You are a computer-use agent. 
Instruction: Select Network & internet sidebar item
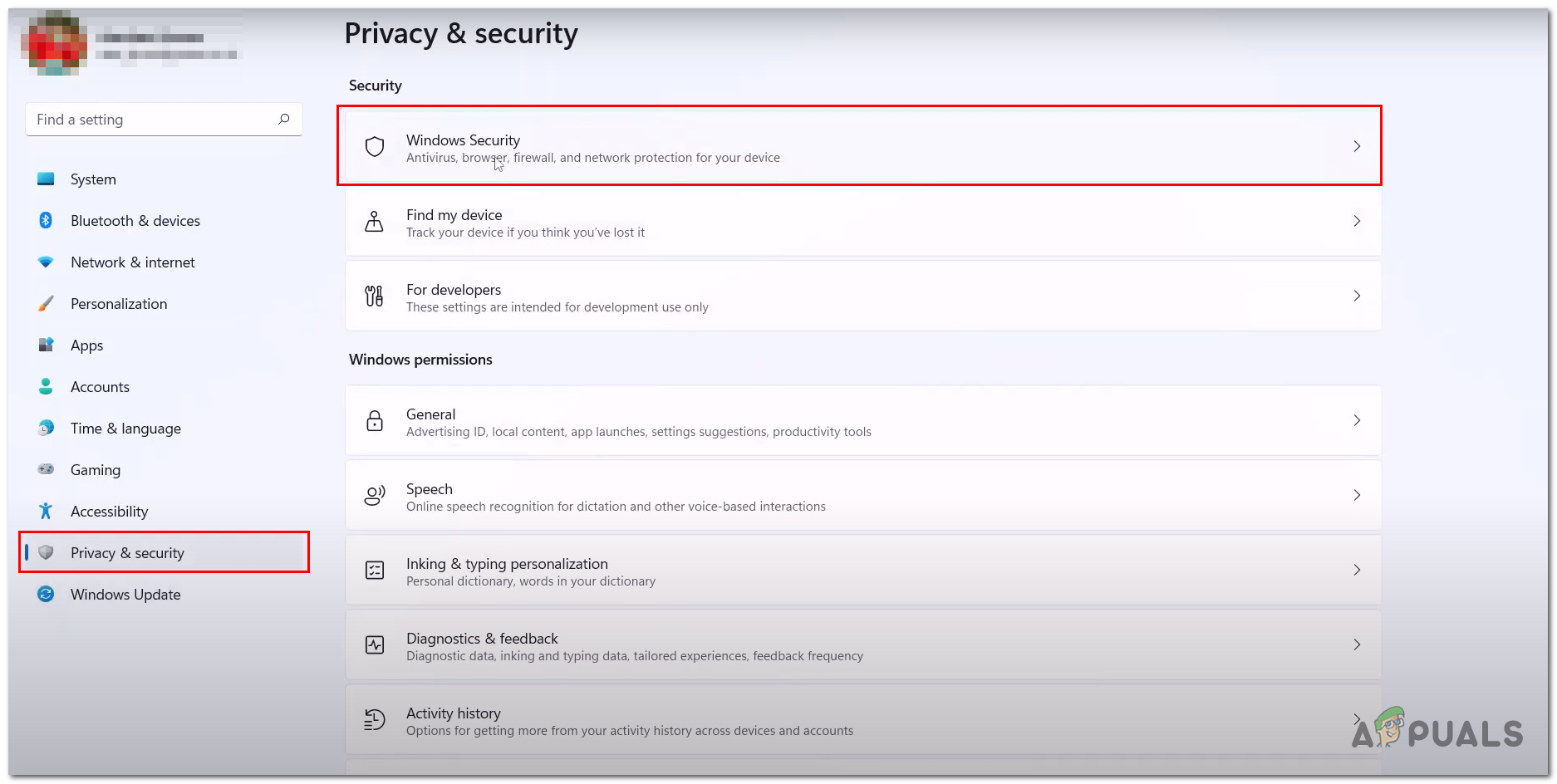pos(132,262)
